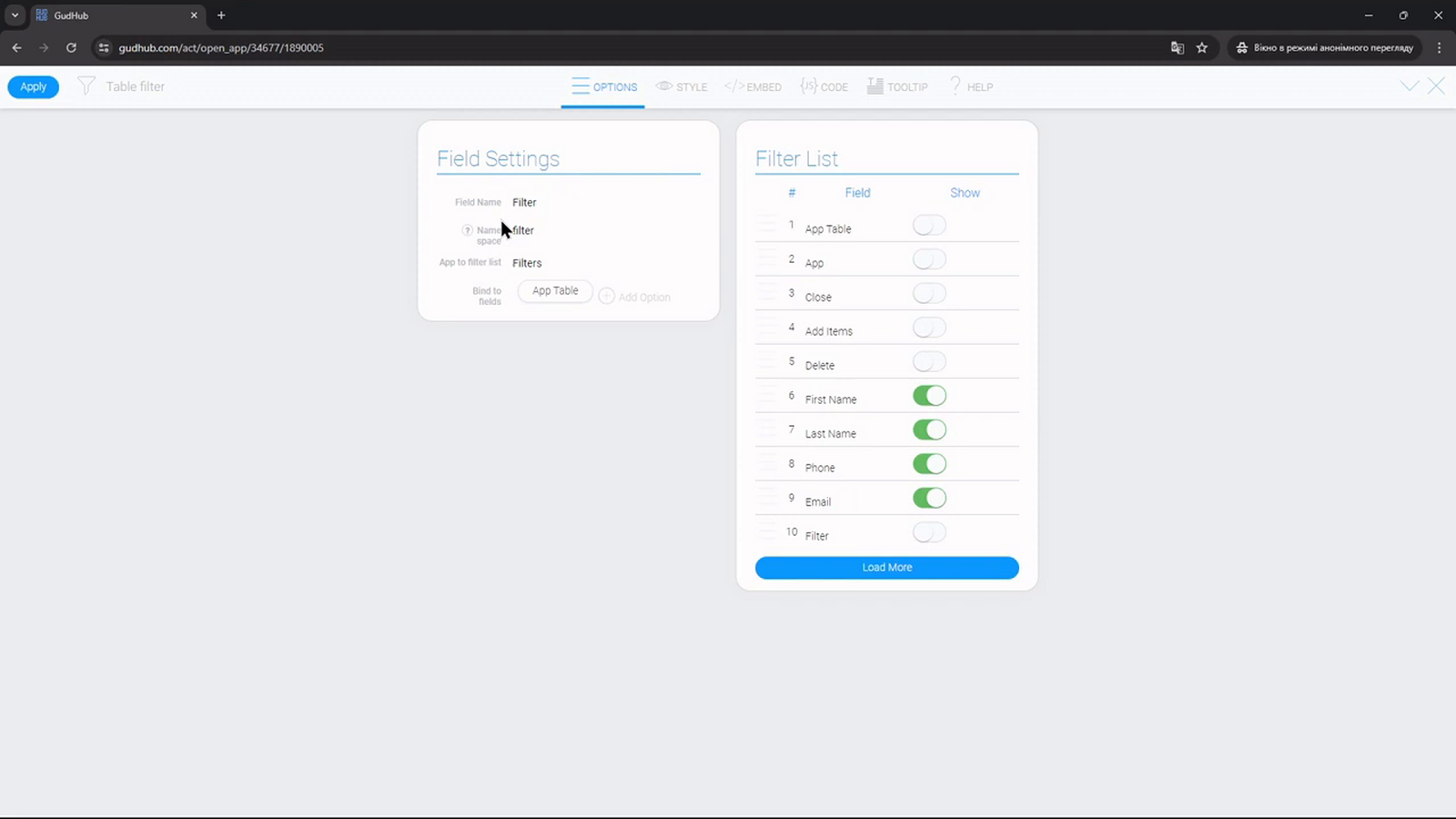
Task: Click the plus icon beside Add Option
Action: (x=607, y=297)
